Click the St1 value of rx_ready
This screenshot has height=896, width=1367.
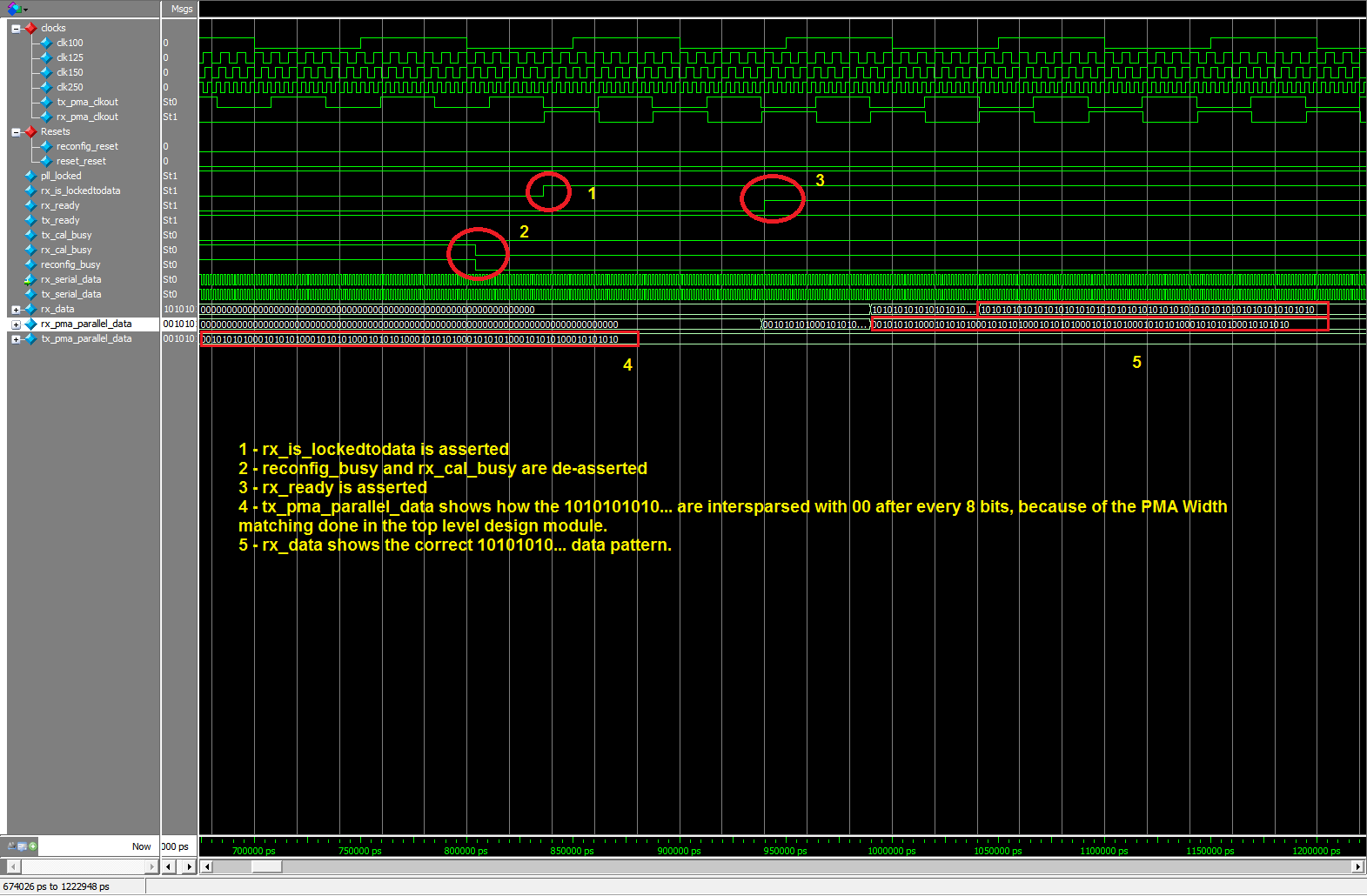point(170,205)
